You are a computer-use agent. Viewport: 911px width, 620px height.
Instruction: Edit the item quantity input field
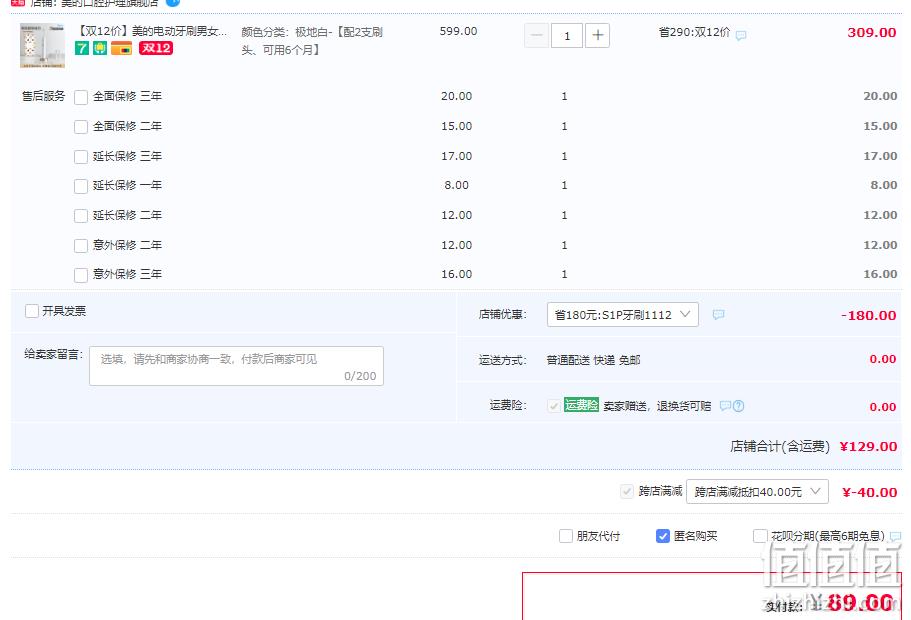[x=566, y=35]
